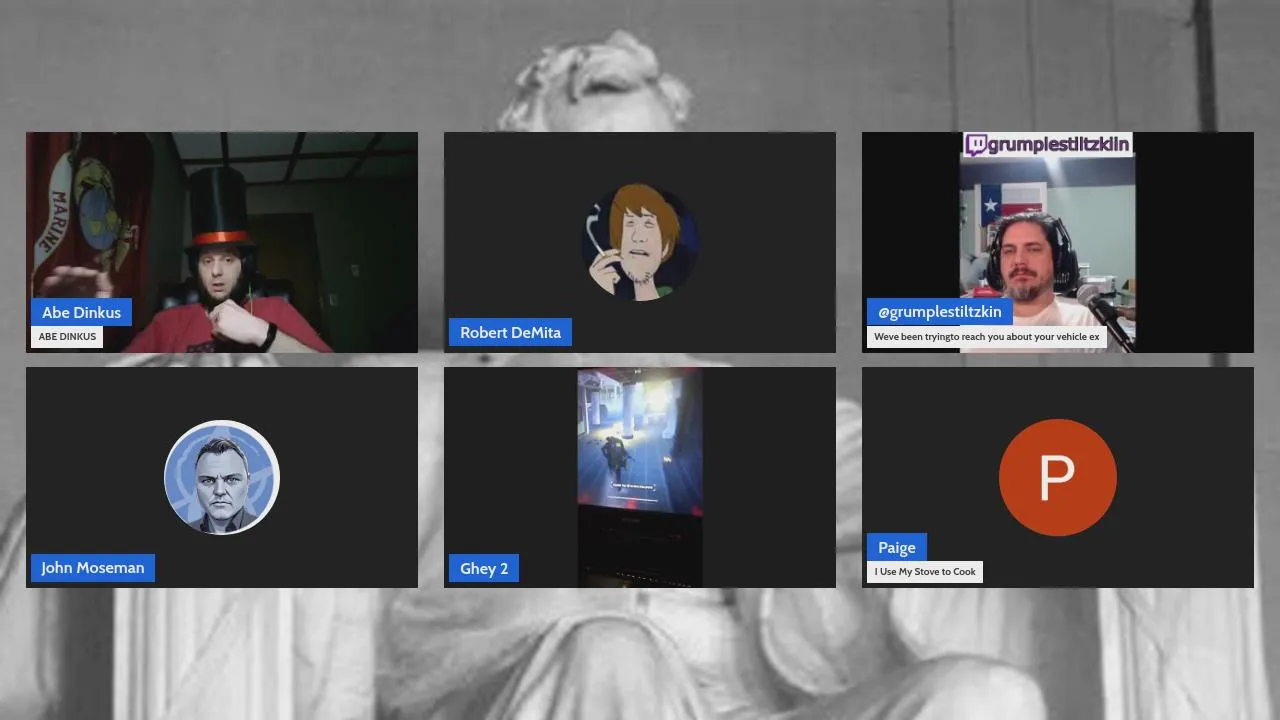Click the 'Weve been tryingto reach you' caption
This screenshot has height=720, width=1280.
[x=987, y=337]
